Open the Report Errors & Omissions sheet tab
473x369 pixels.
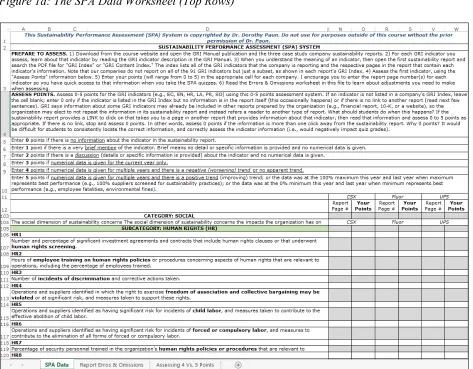[x=111, y=365]
